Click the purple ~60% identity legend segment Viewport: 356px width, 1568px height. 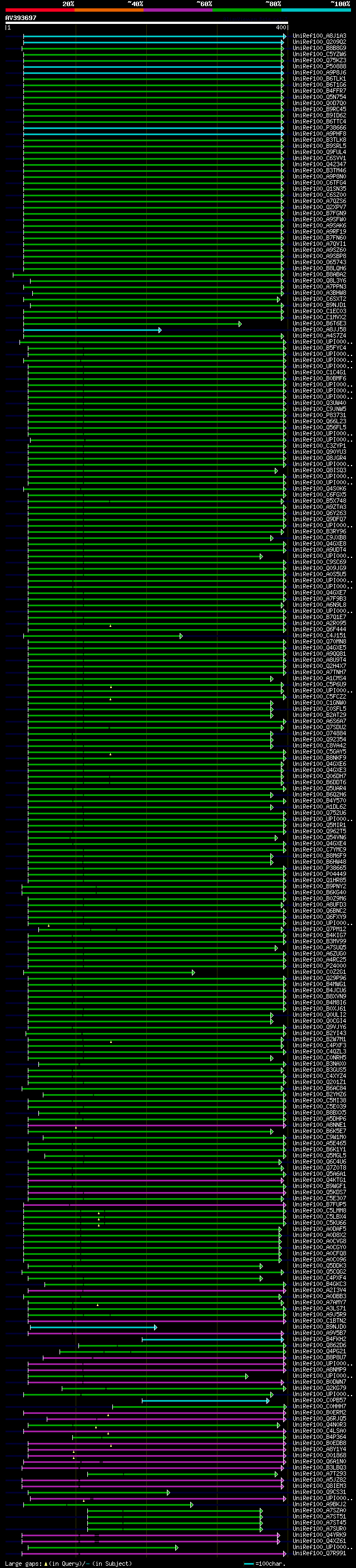click(x=177, y=10)
